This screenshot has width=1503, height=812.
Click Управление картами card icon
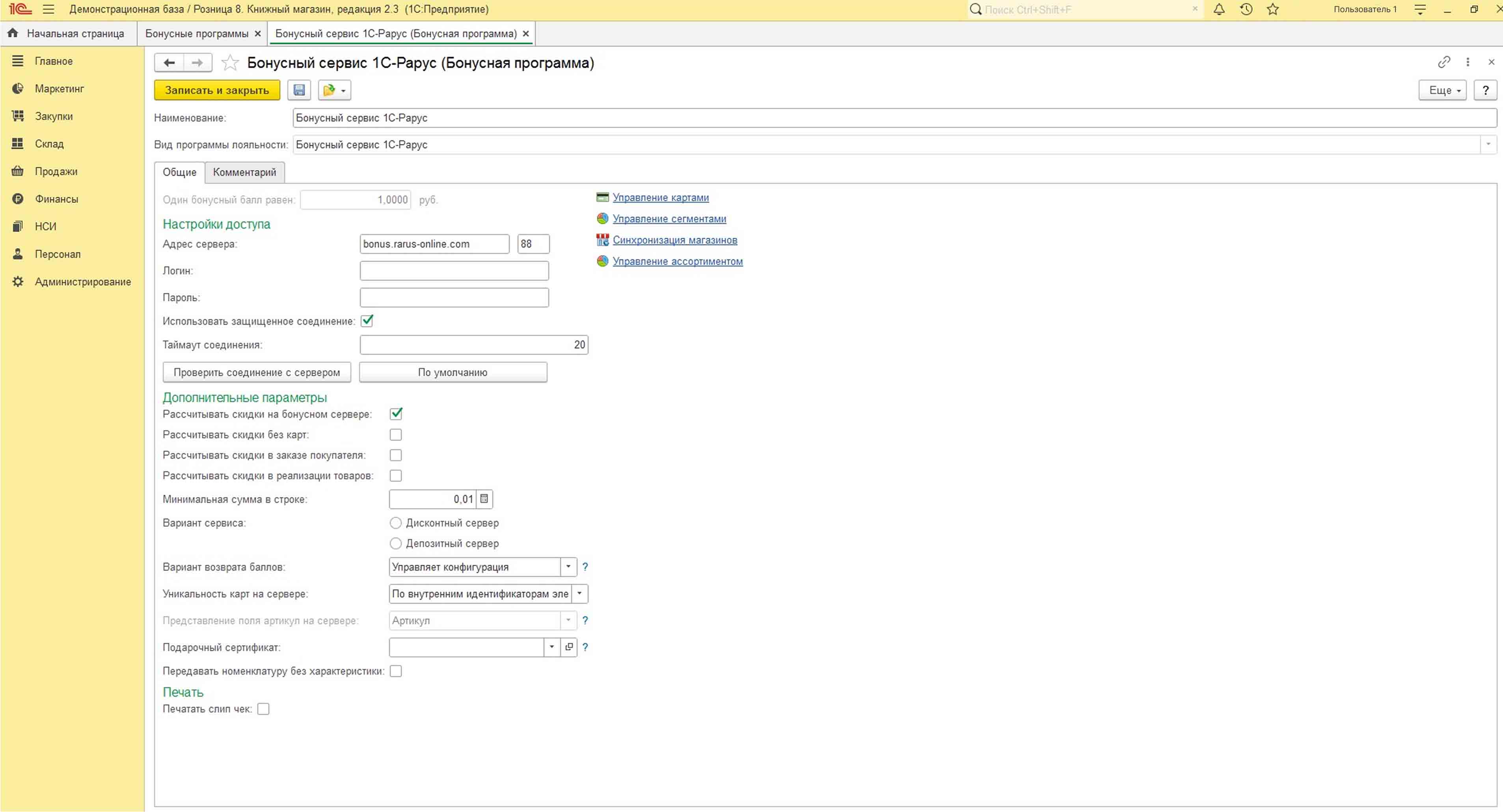pos(603,197)
